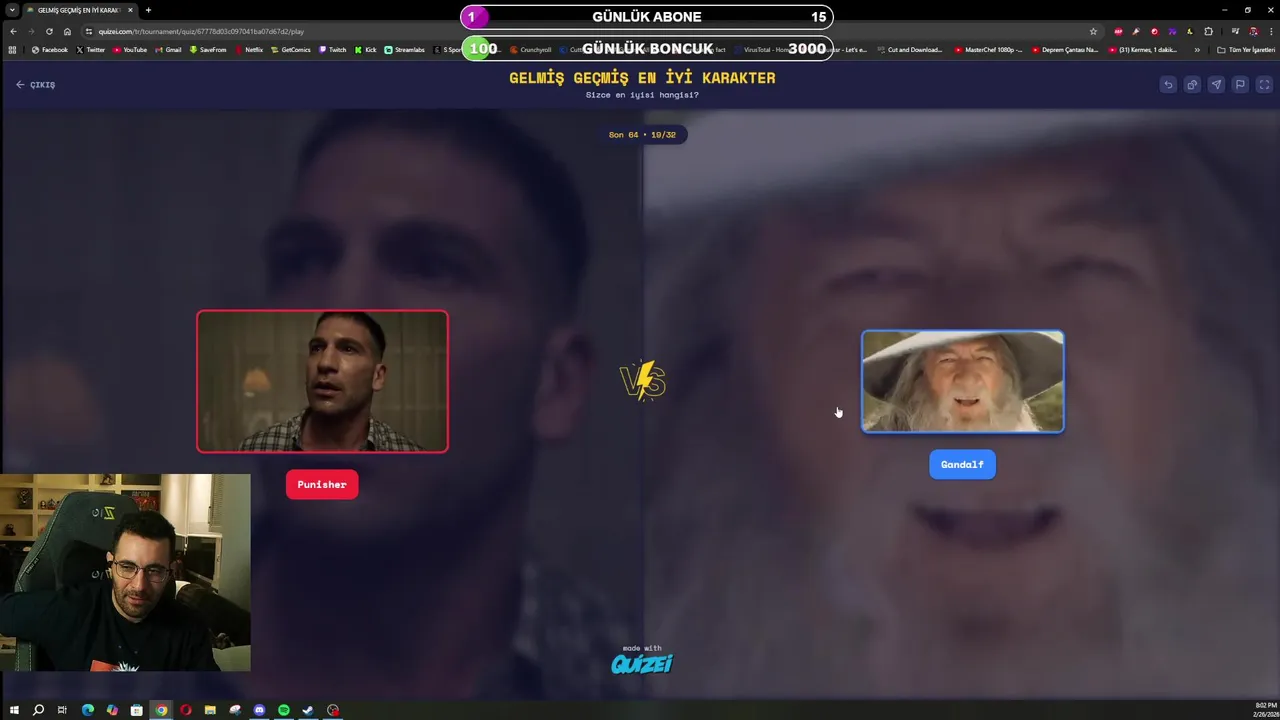The image size is (1280, 720).
Task: Open Microsoft Store from the taskbar
Action: [x=137, y=710]
